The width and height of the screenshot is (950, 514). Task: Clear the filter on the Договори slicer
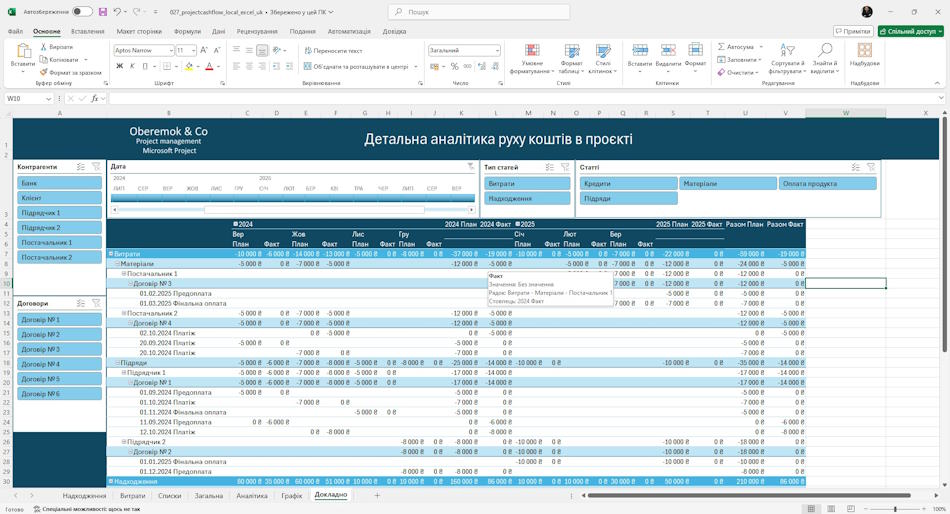[x=96, y=303]
